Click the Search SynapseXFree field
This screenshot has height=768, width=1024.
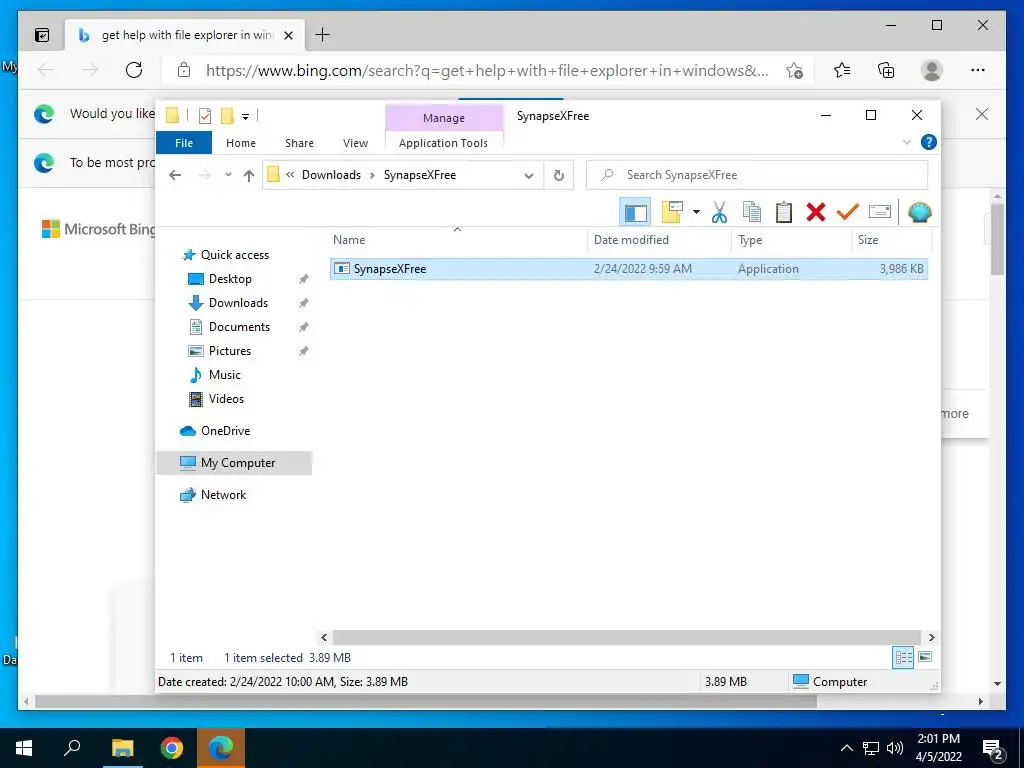(x=757, y=175)
